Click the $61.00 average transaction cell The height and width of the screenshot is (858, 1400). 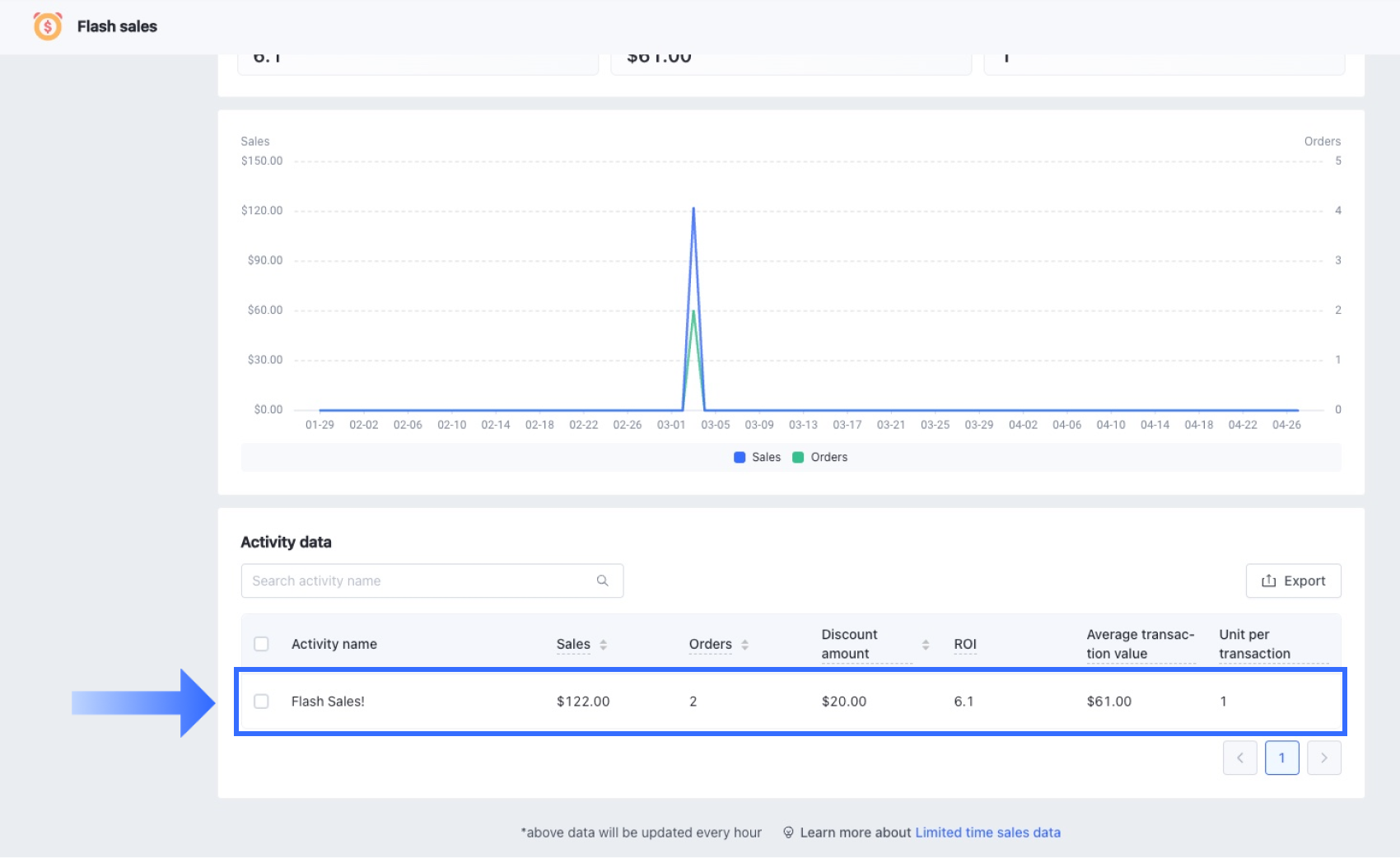[x=1109, y=702]
